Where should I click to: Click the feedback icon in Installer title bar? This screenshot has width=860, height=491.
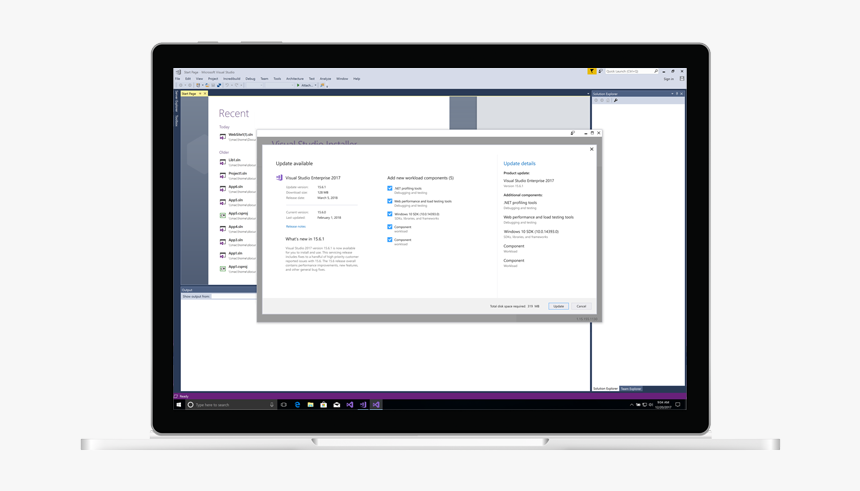573,133
